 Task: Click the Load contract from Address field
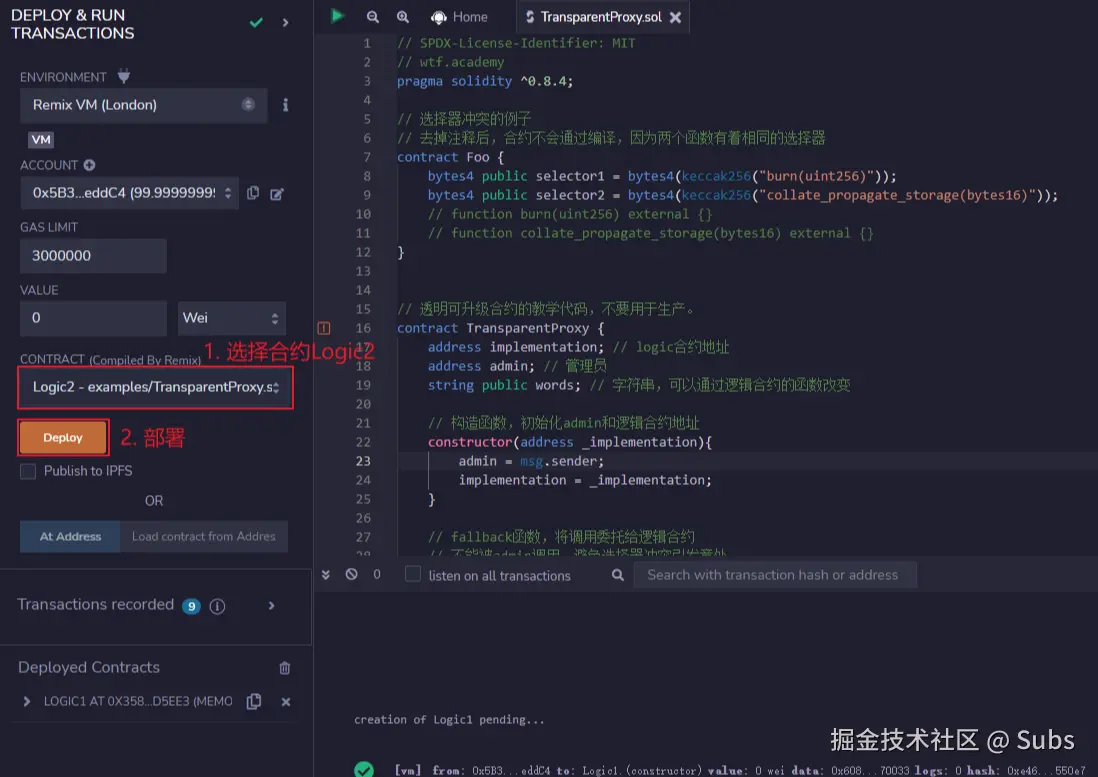pos(204,536)
